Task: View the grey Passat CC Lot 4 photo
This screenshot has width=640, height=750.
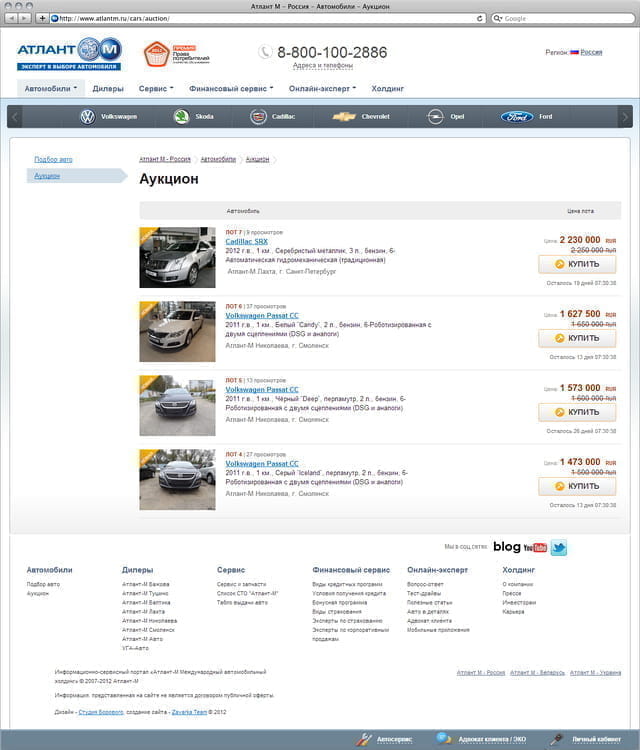Action: [177, 480]
